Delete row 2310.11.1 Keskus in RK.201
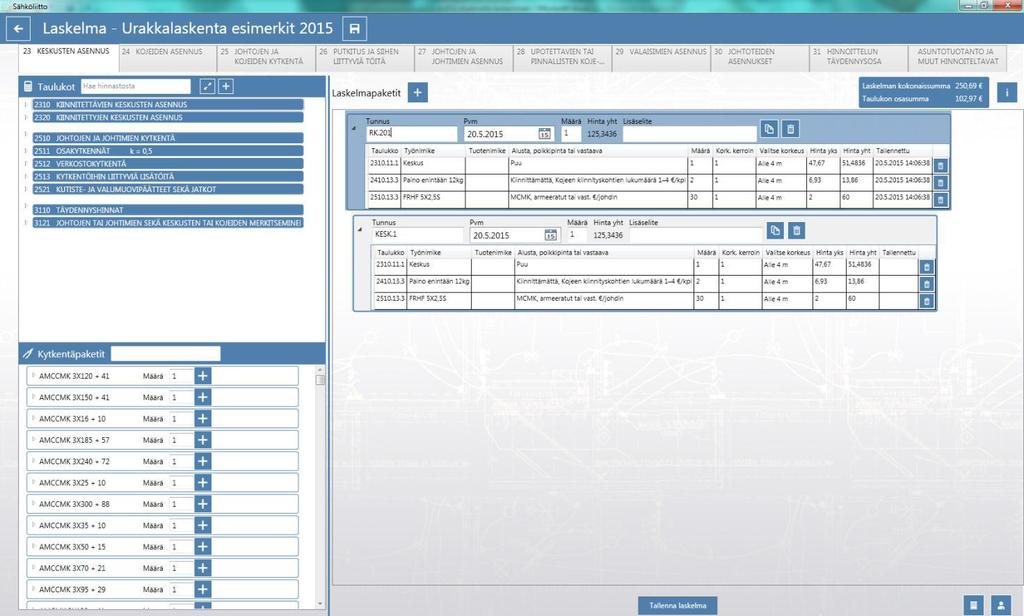 (940, 166)
